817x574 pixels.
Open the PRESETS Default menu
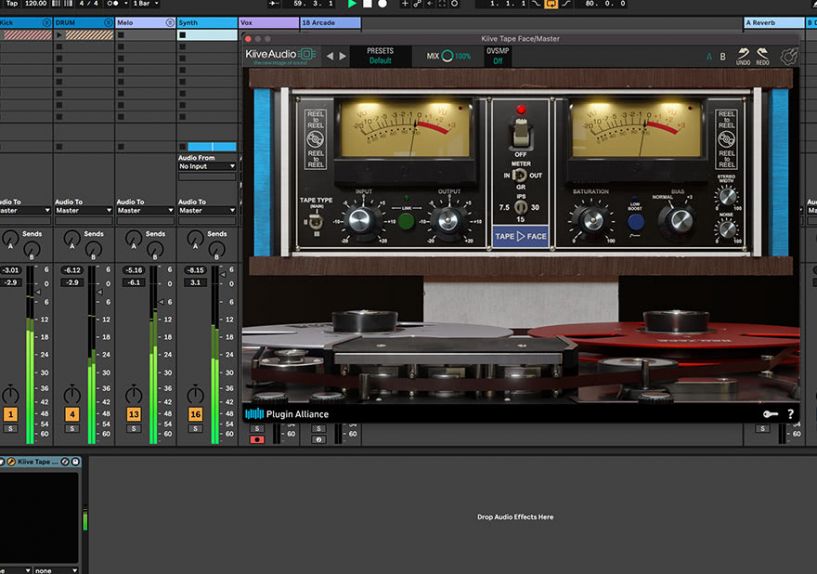coord(380,56)
